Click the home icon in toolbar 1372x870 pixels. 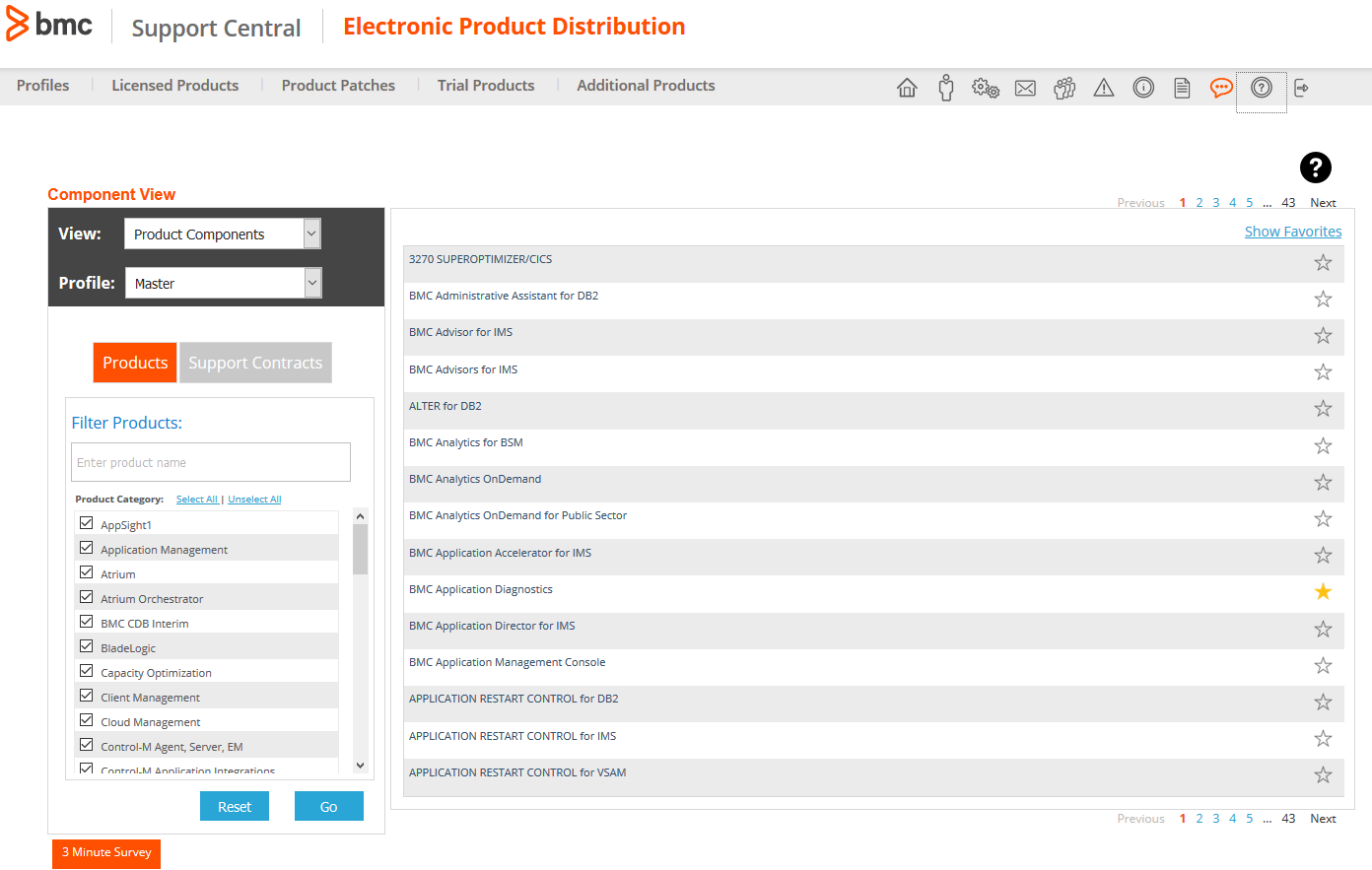907,88
